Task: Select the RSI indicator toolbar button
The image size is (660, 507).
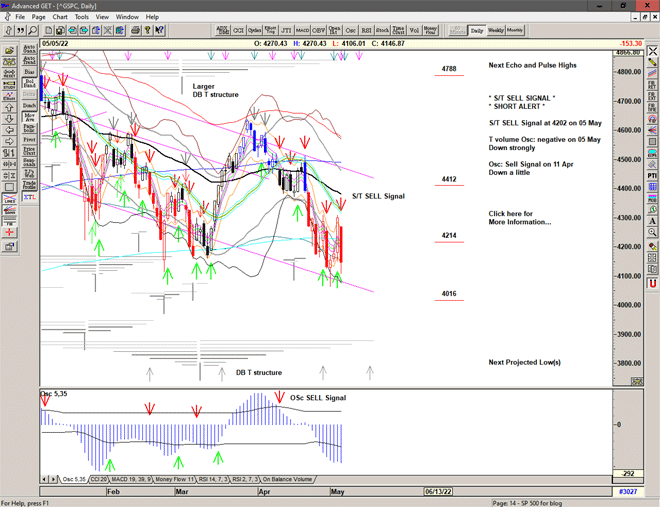Action: (x=366, y=30)
